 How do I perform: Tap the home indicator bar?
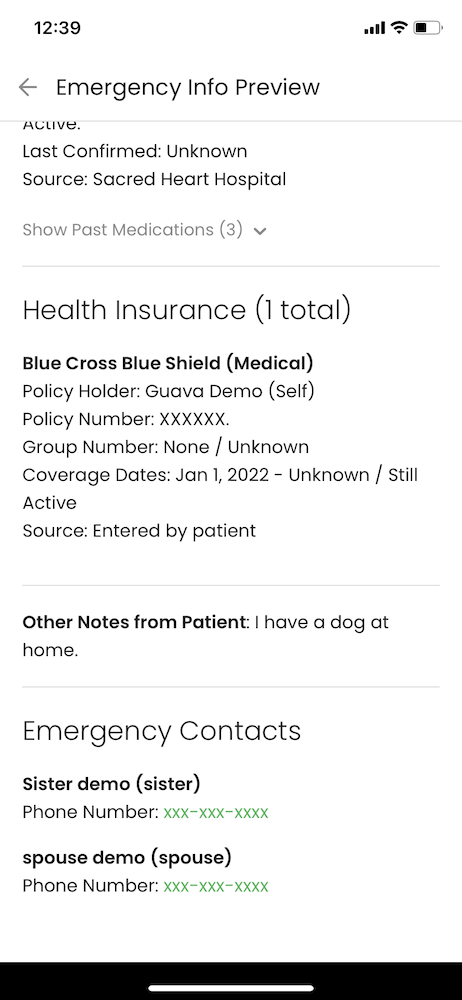231,988
